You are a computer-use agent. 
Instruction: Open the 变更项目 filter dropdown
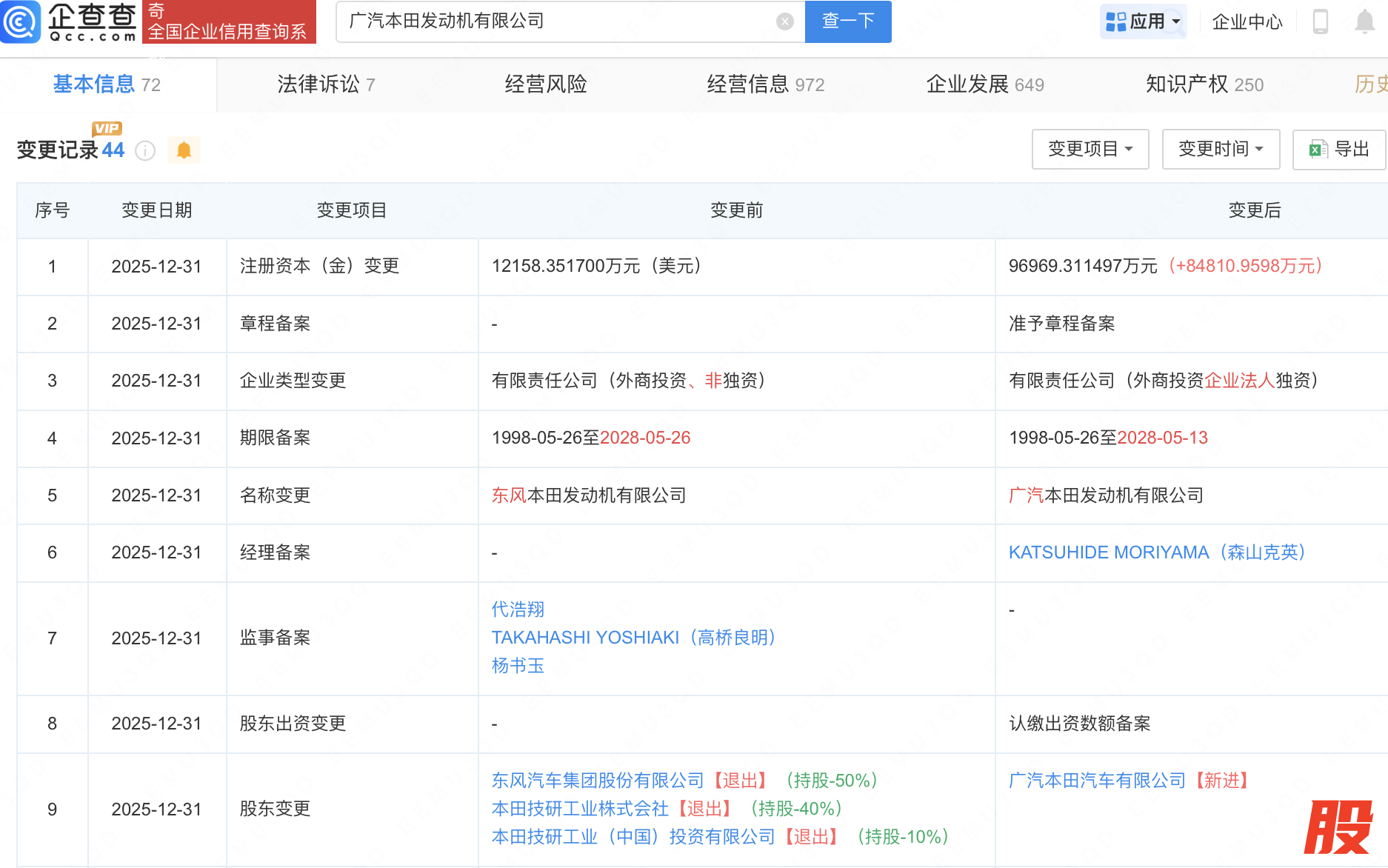pos(1090,150)
